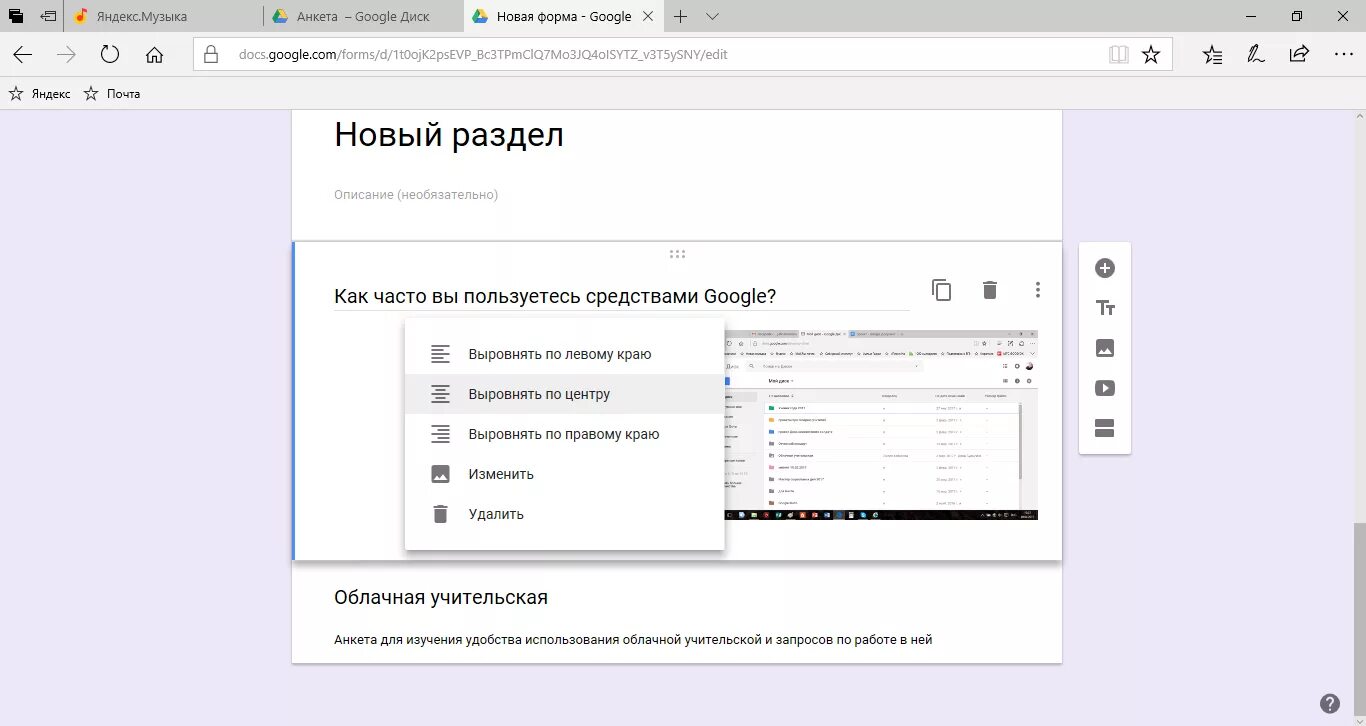Select 'Изменить' in the image menu

564,474
